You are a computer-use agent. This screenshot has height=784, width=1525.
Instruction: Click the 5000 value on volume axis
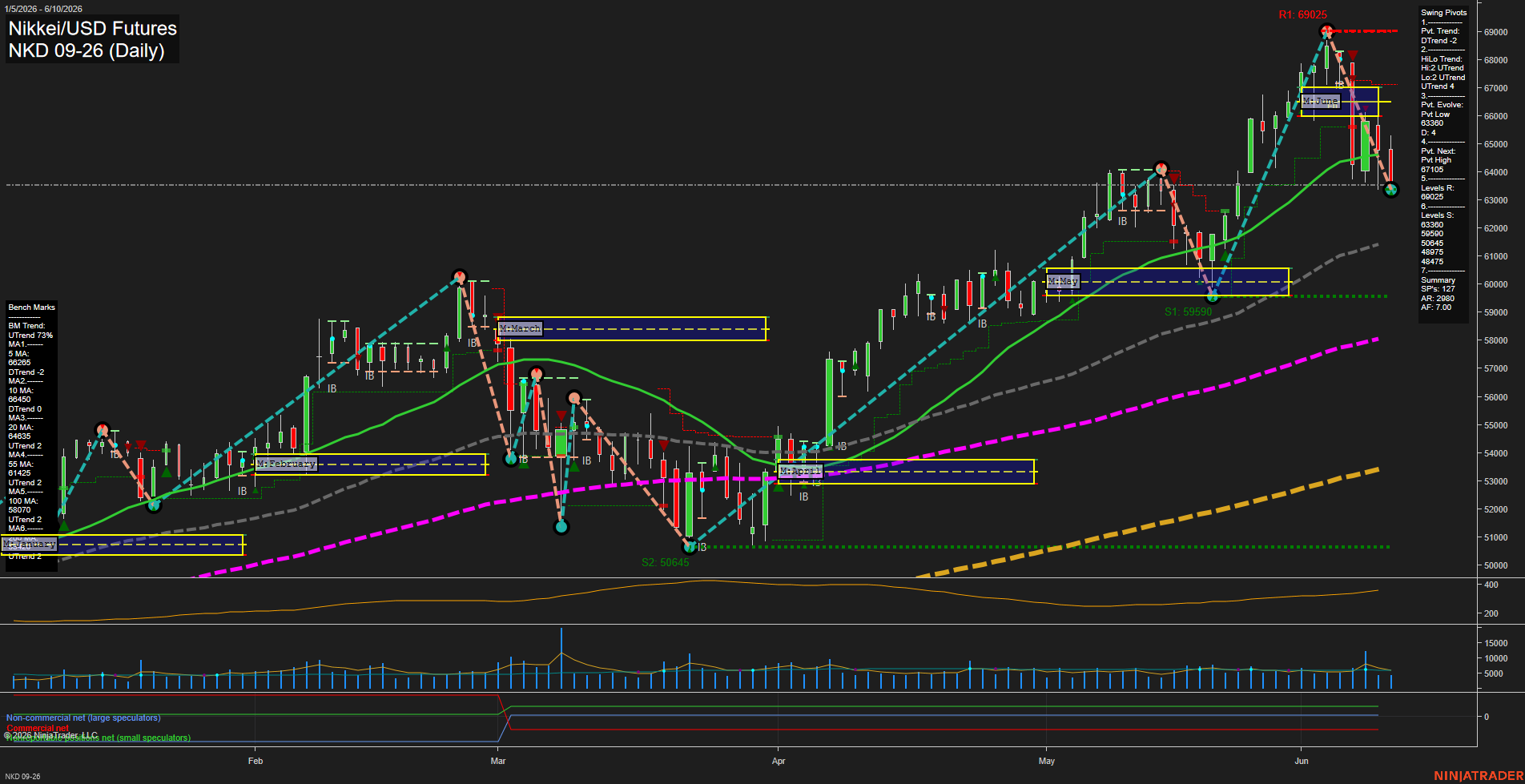point(1494,673)
